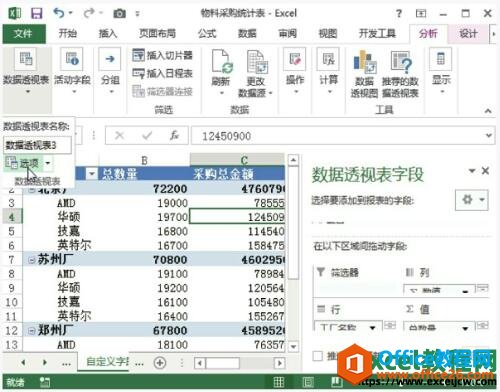Open the 审阅 tab

pyautogui.click(x=287, y=33)
